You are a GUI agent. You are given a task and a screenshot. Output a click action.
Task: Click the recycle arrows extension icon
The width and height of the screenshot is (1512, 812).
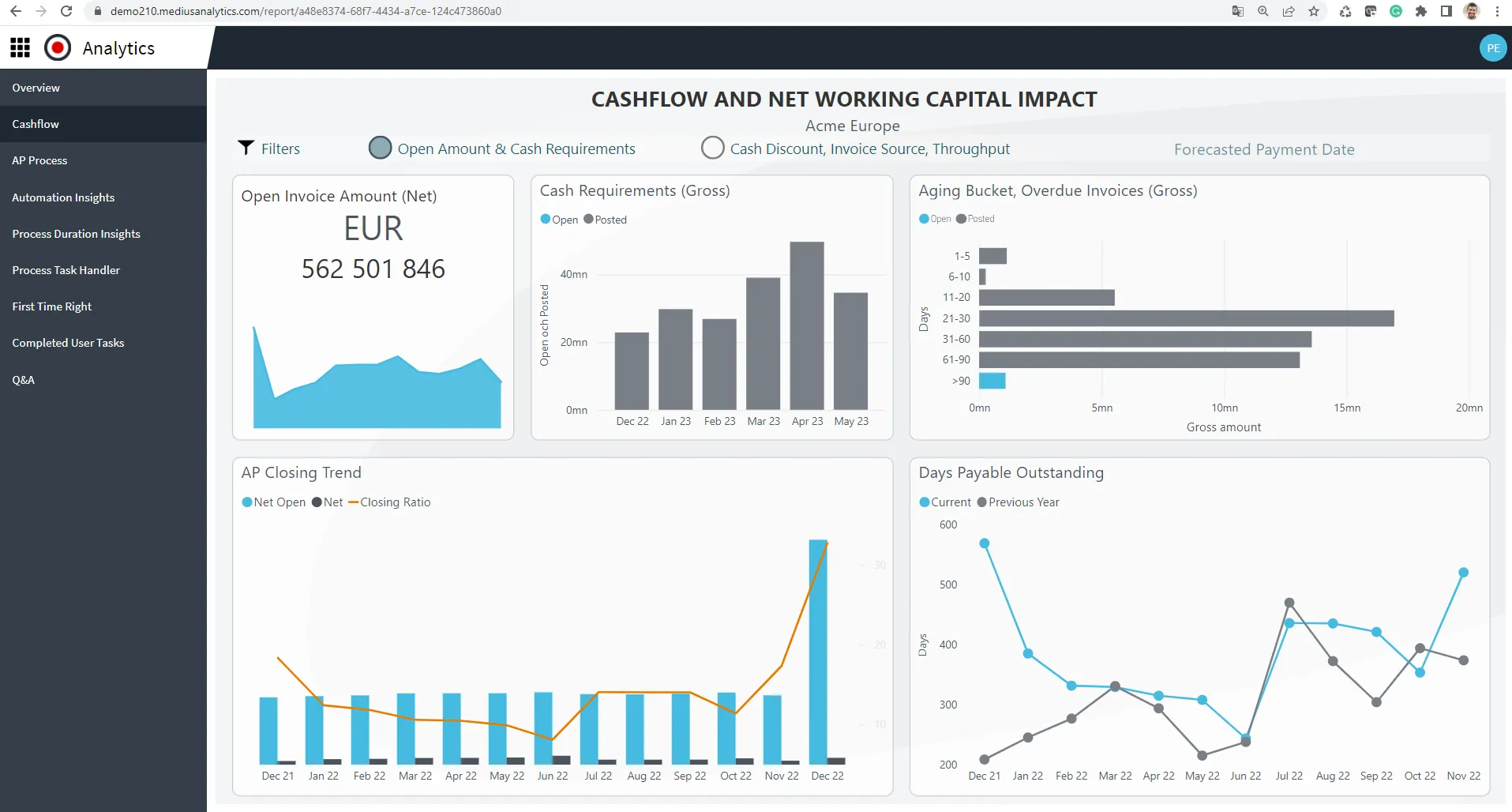[1345, 11]
